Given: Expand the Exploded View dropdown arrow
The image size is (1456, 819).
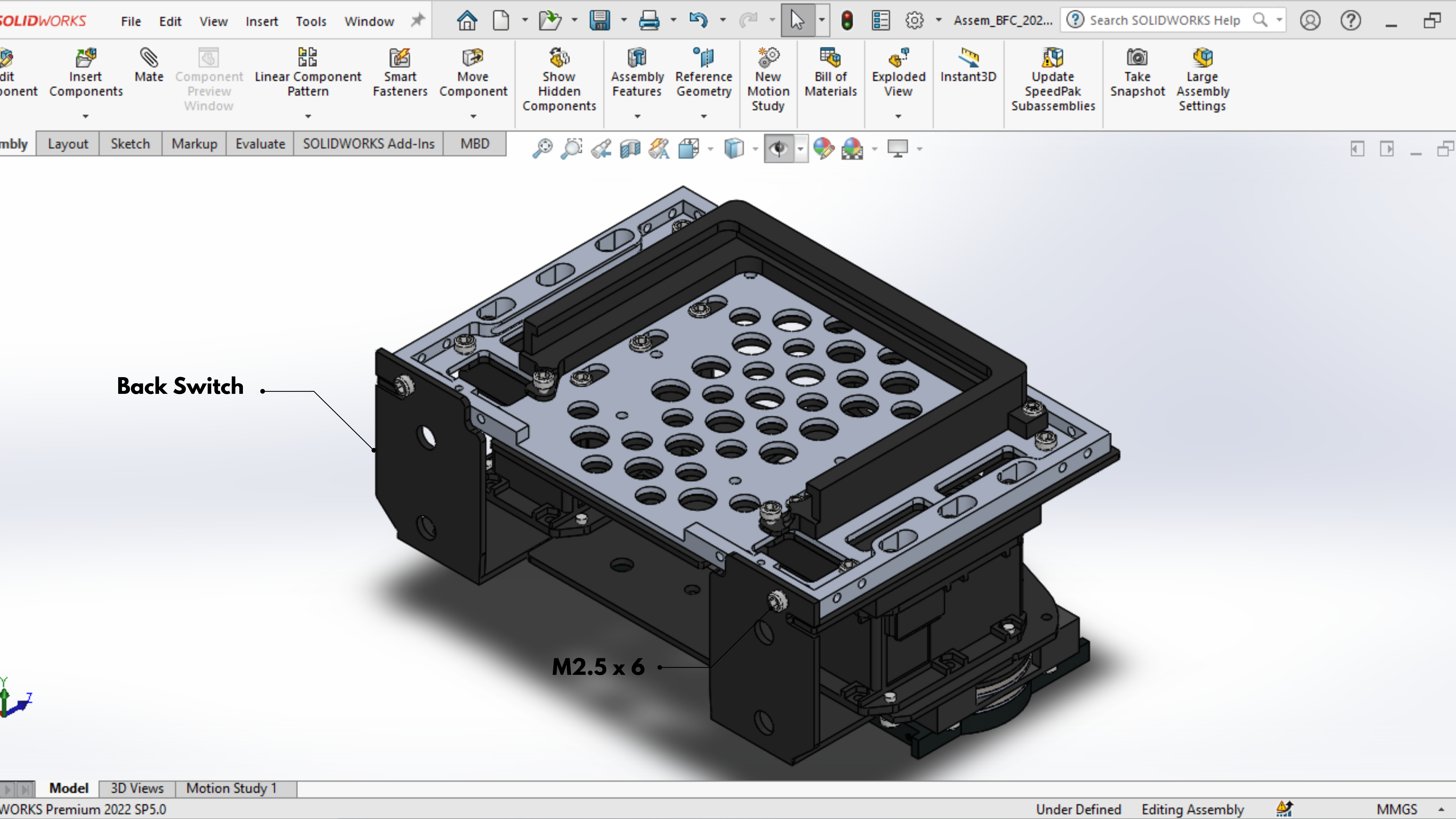Looking at the screenshot, I should pos(898,116).
